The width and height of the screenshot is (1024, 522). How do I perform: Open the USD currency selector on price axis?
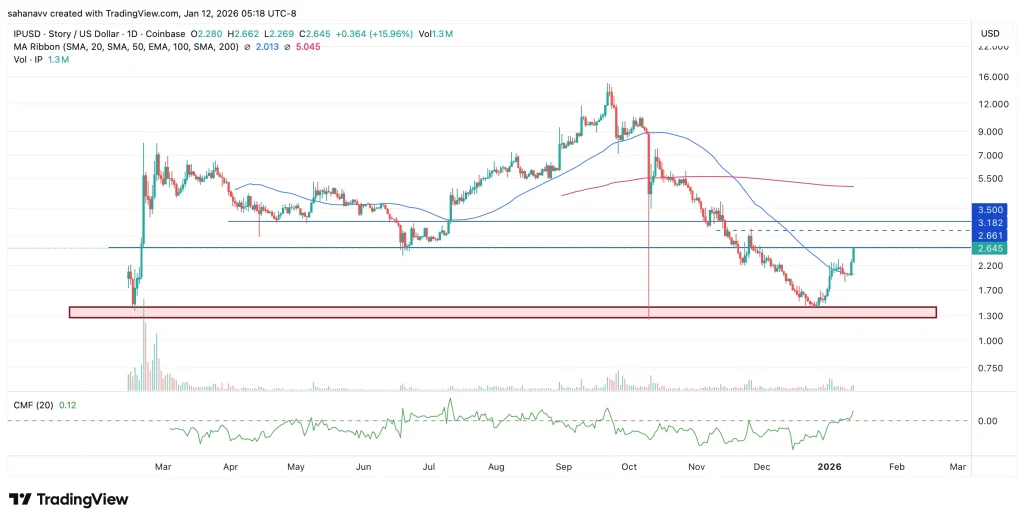990,33
